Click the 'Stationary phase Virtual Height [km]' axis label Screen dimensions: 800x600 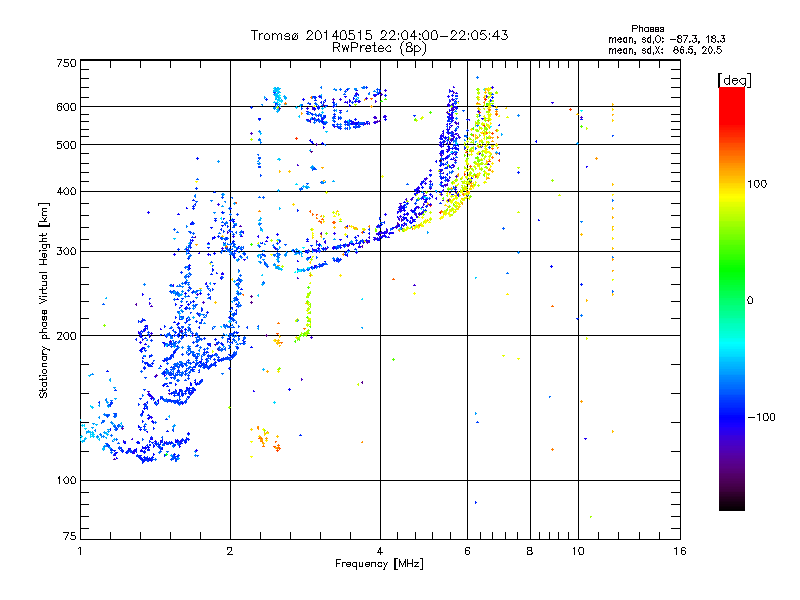coord(44,300)
